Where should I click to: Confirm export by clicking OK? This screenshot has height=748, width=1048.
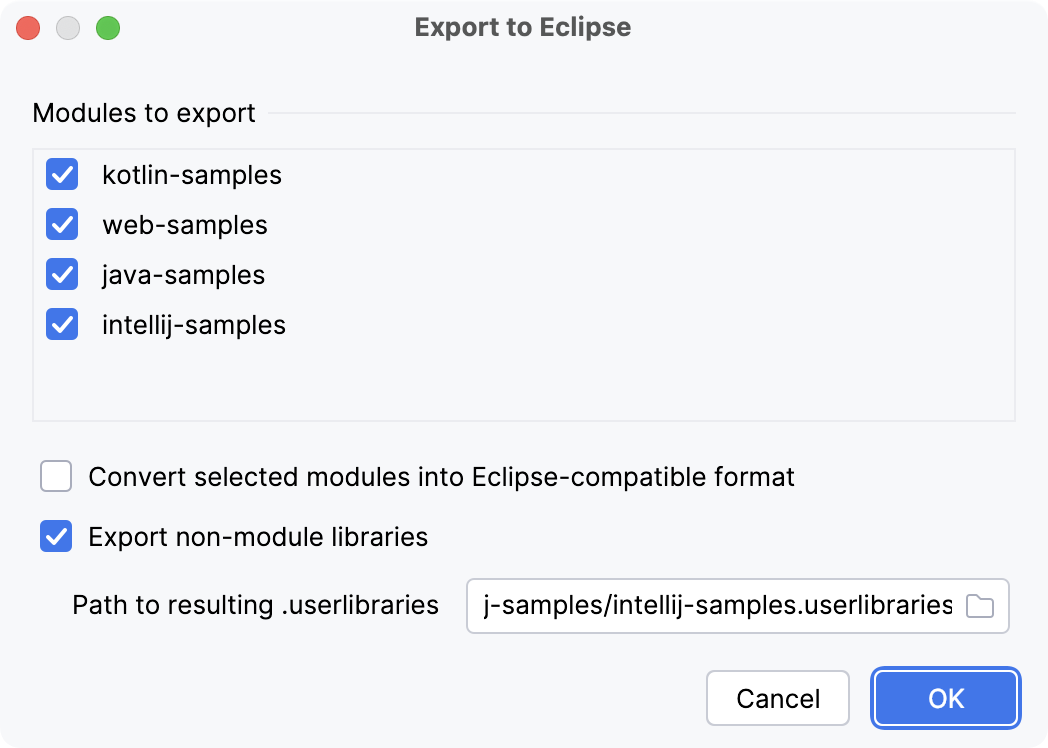[x=944, y=698]
